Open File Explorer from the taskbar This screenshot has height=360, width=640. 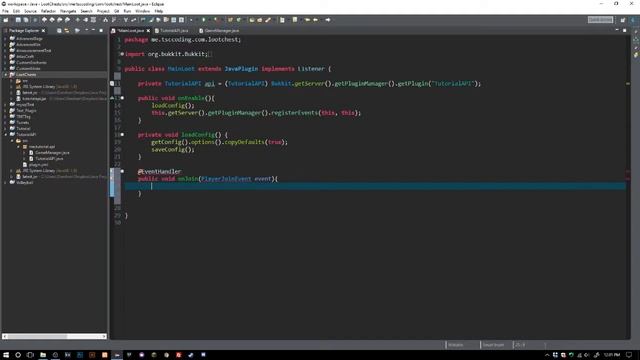43,355
